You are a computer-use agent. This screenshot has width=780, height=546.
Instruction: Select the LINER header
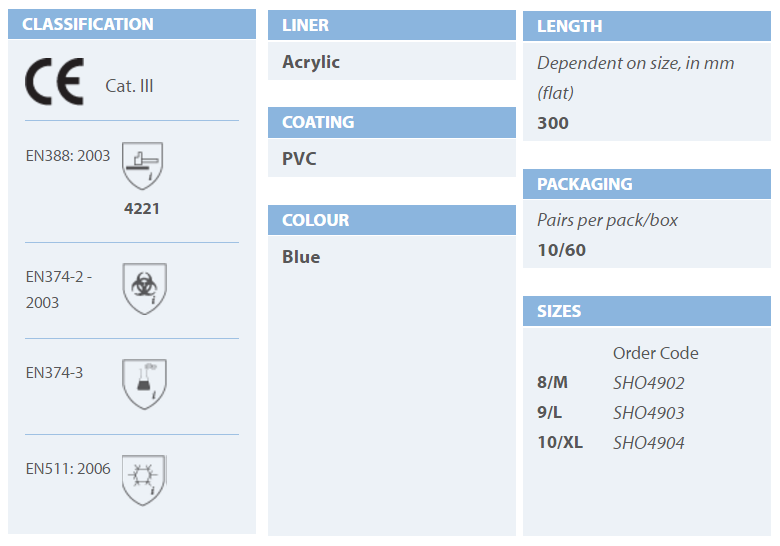coord(391,25)
